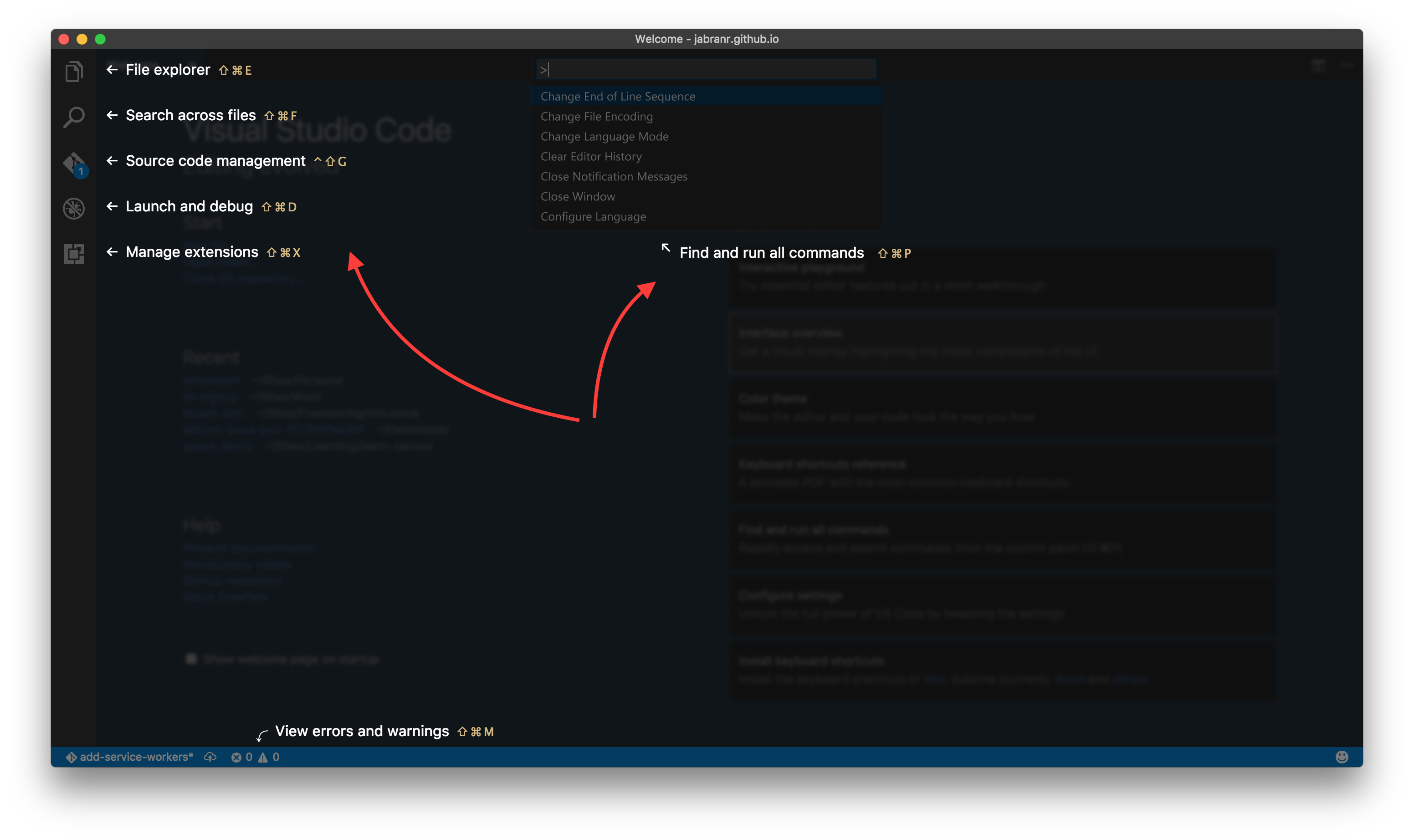Viewport: 1414px width, 840px height.
Task: Select Configure Language command
Action: pyautogui.click(x=707, y=216)
